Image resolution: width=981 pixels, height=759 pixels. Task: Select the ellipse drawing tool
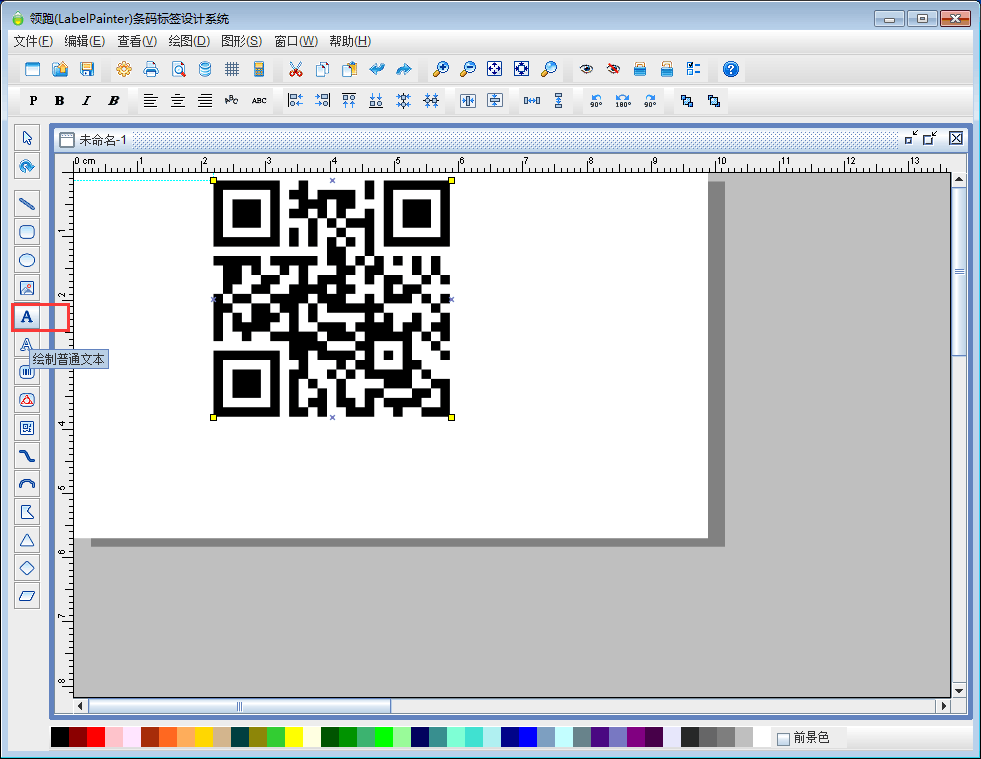tap(27, 260)
